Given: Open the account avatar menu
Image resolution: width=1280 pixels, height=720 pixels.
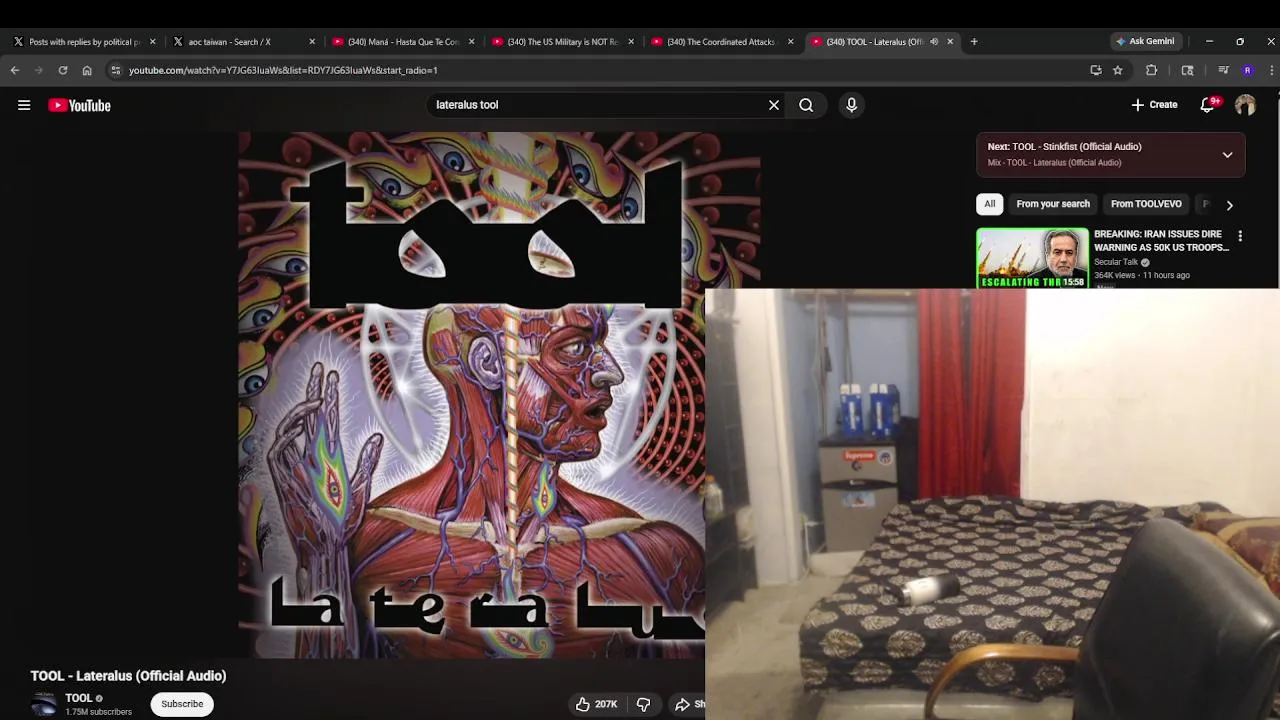Looking at the screenshot, I should [1245, 105].
